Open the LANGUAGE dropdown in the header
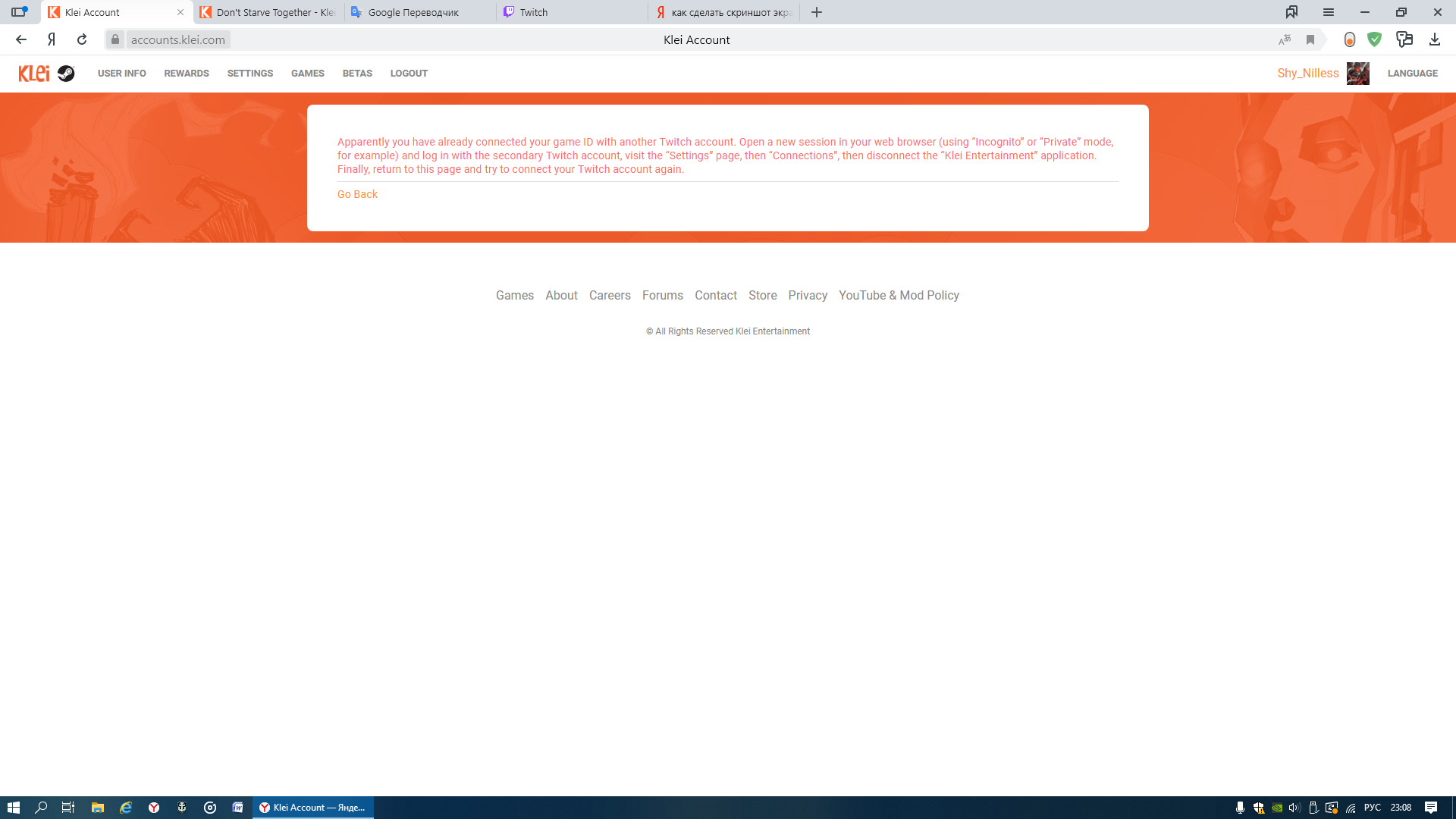 (x=1412, y=74)
